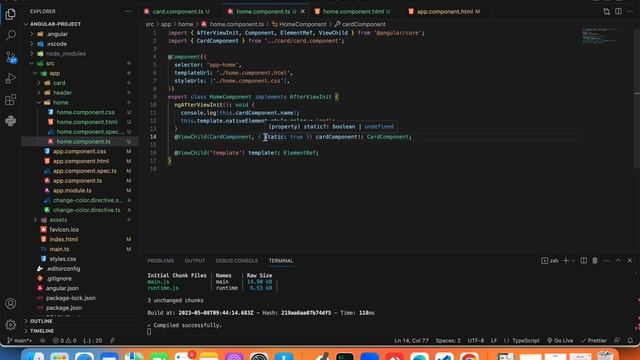Select the Terminal panel tab
This screenshot has height=360, width=640.
281,260
